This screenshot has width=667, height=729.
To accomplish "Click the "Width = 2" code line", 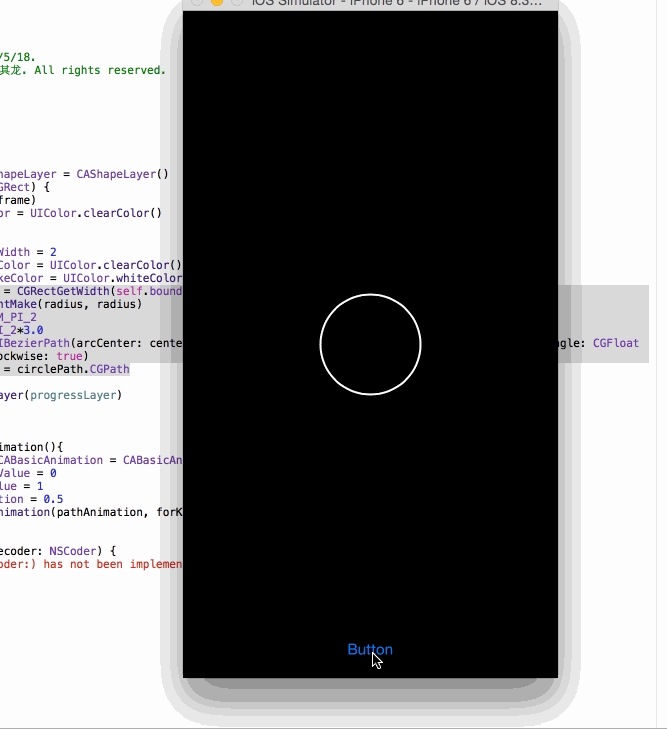I will tap(28, 252).
